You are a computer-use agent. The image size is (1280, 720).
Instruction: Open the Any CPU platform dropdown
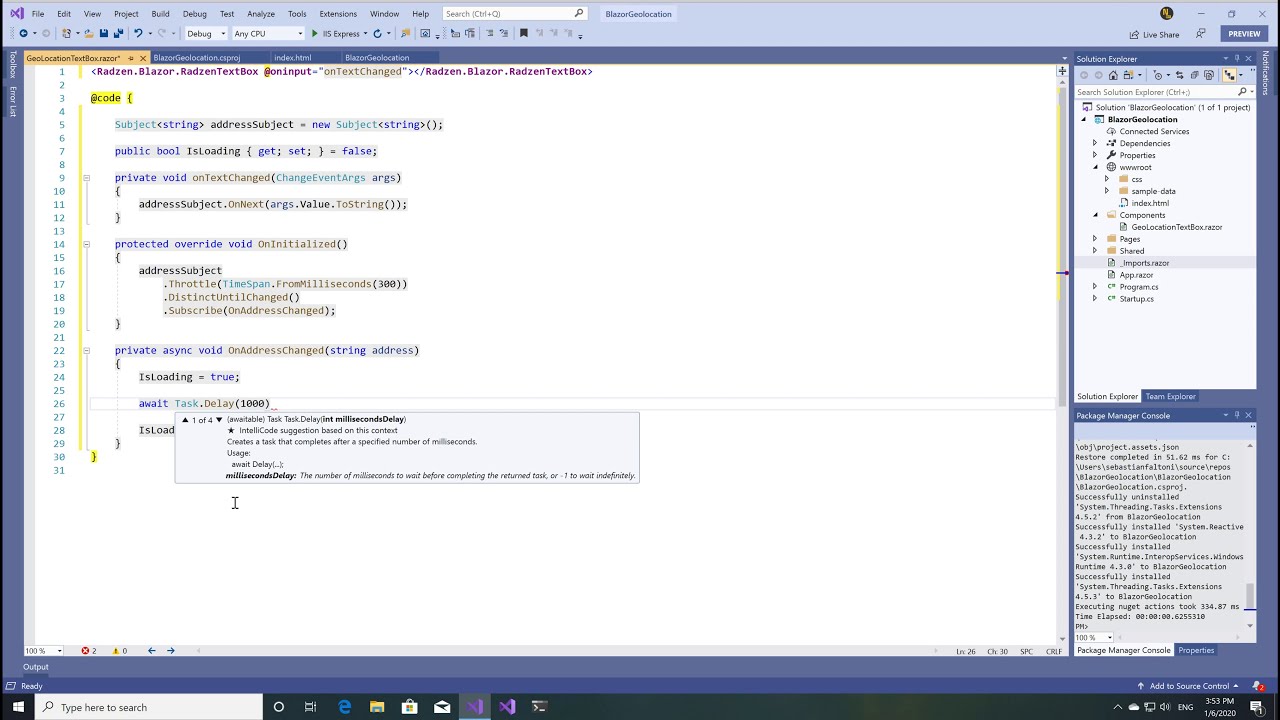click(x=268, y=33)
